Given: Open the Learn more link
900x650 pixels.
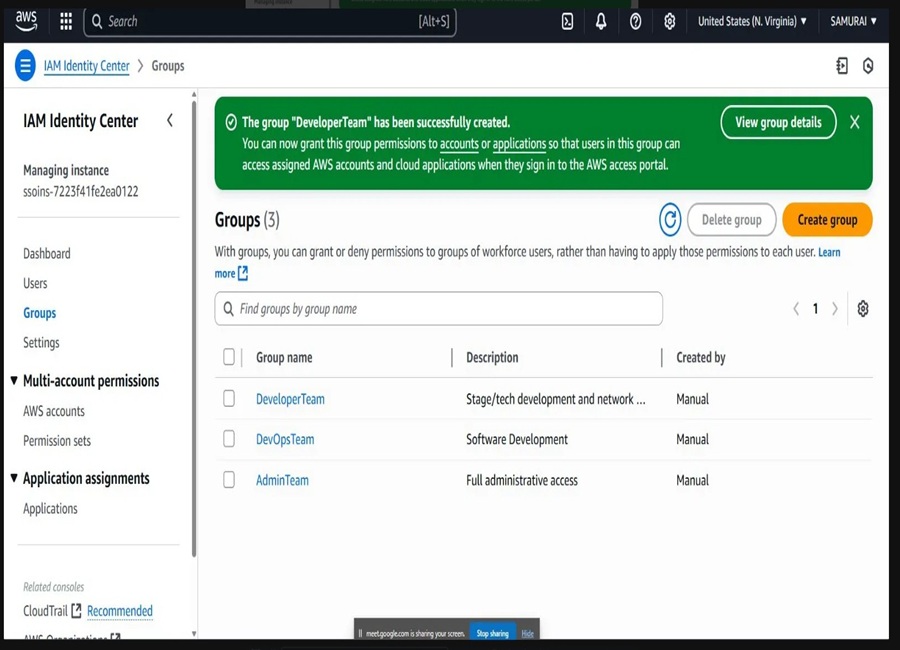Looking at the screenshot, I should tap(829, 252).
